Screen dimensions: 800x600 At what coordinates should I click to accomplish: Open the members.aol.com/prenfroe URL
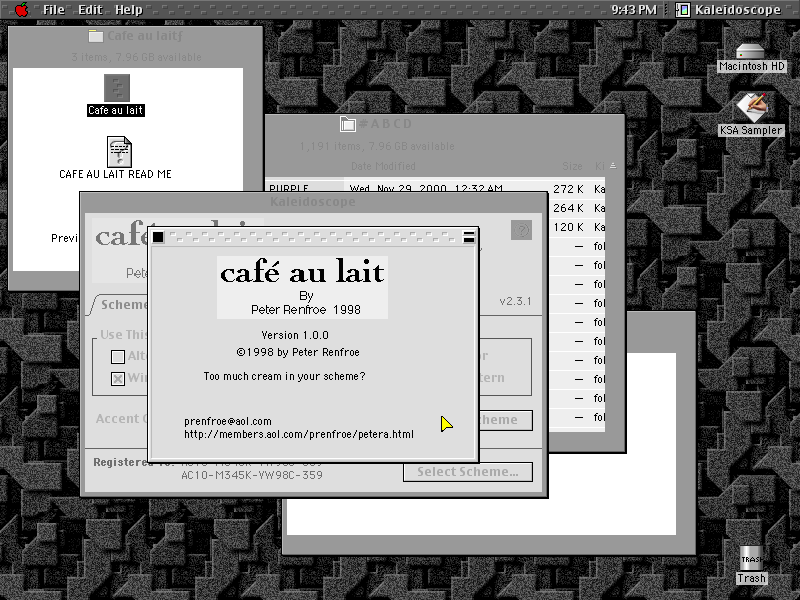299,434
